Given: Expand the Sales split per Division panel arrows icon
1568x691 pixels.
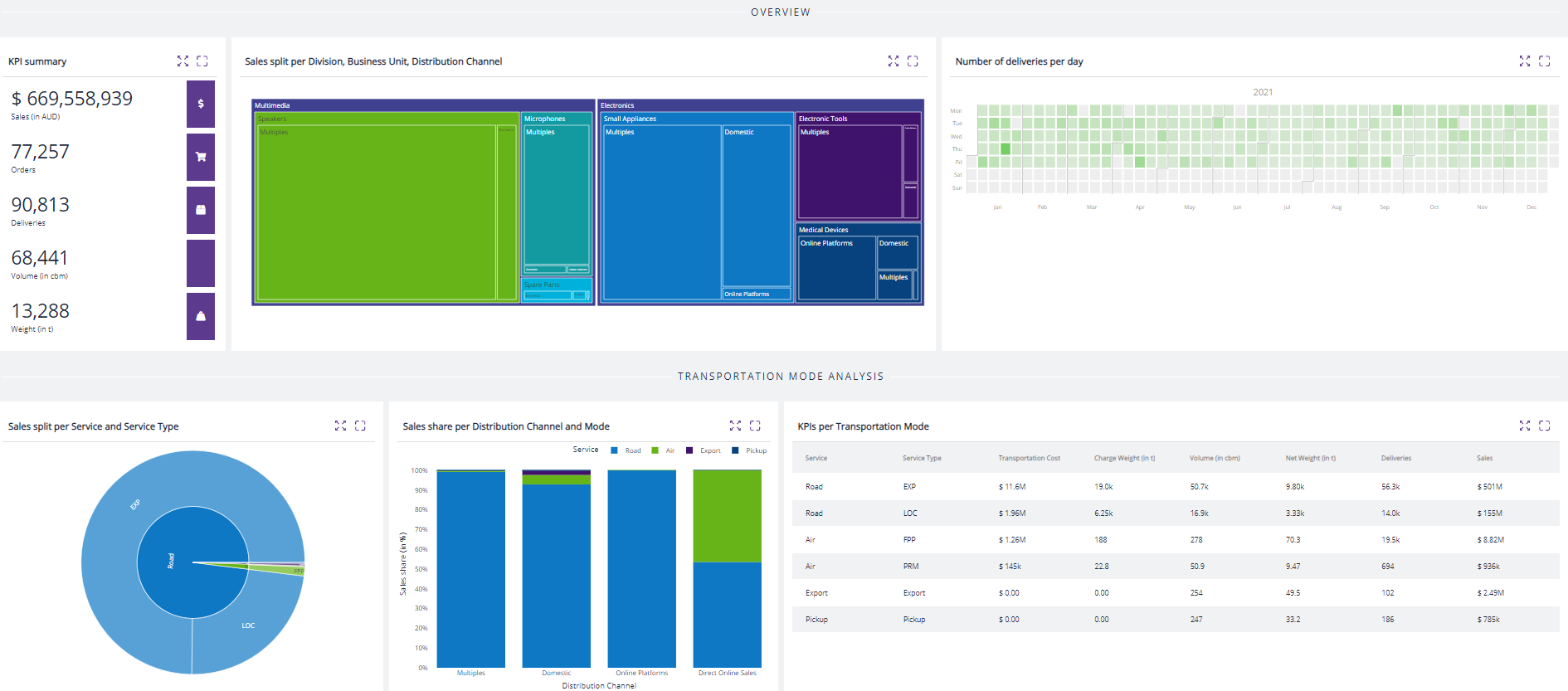Looking at the screenshot, I should point(894,61).
